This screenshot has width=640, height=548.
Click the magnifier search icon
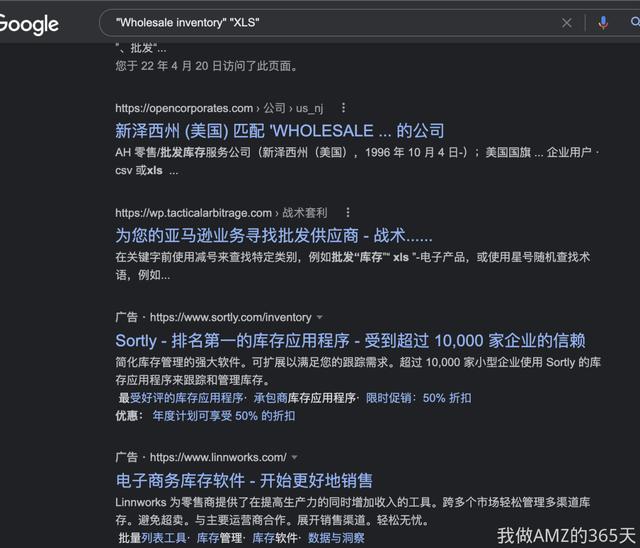point(635,22)
